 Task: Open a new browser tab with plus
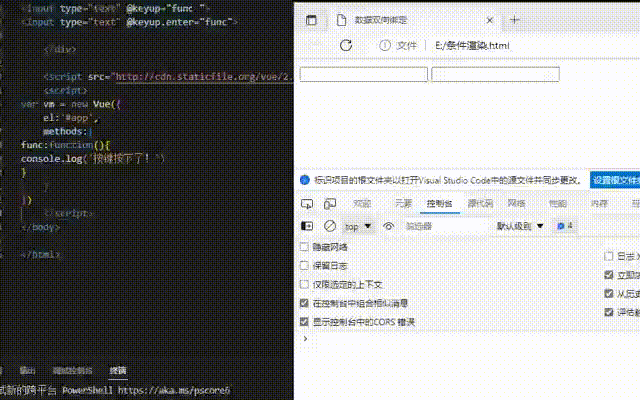(515, 20)
